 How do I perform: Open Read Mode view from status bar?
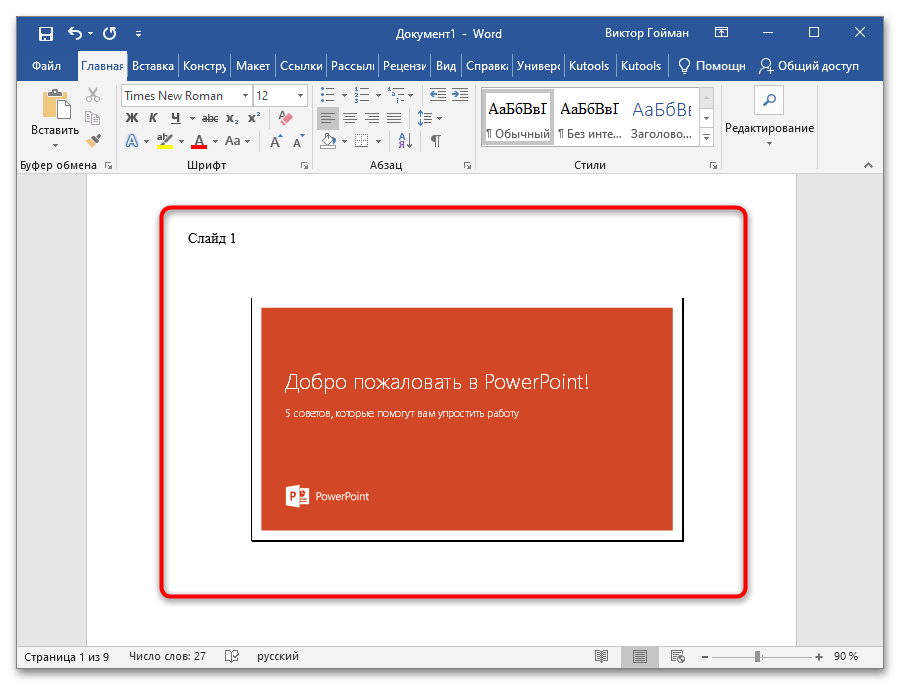(601, 657)
